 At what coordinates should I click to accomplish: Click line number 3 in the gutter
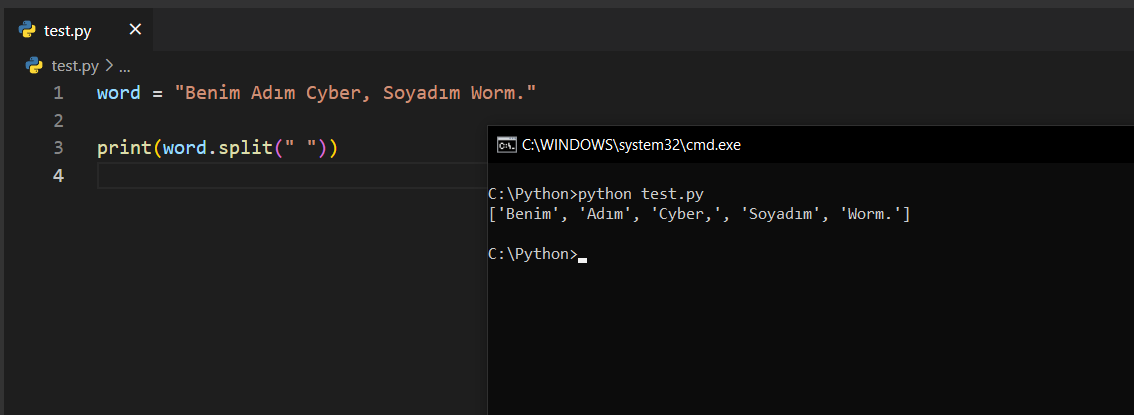[58, 148]
